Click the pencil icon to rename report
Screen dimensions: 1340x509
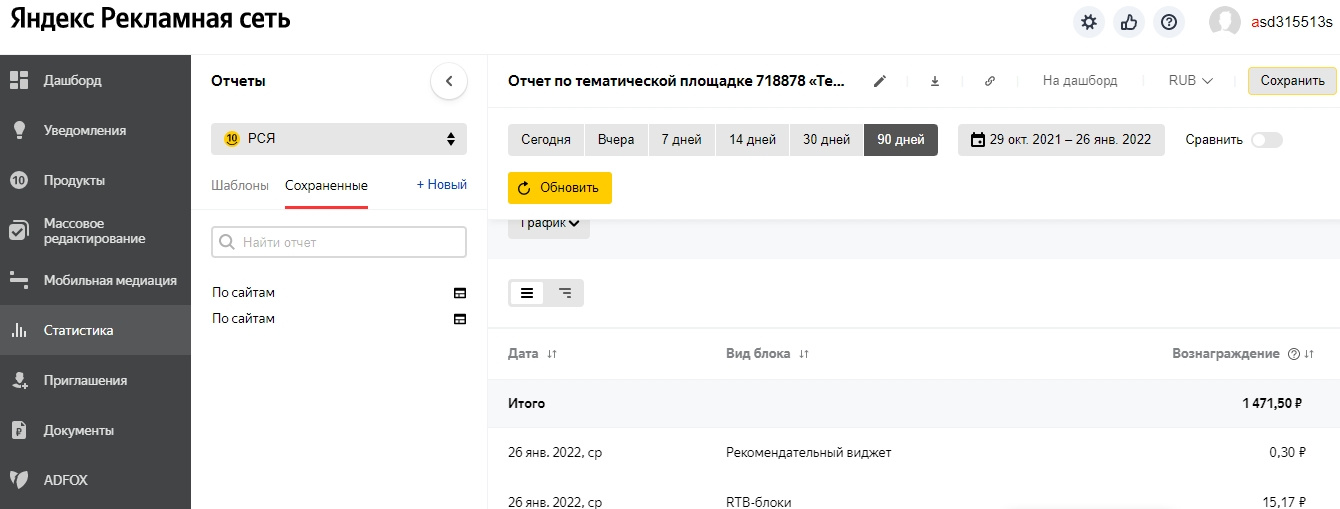click(x=880, y=81)
